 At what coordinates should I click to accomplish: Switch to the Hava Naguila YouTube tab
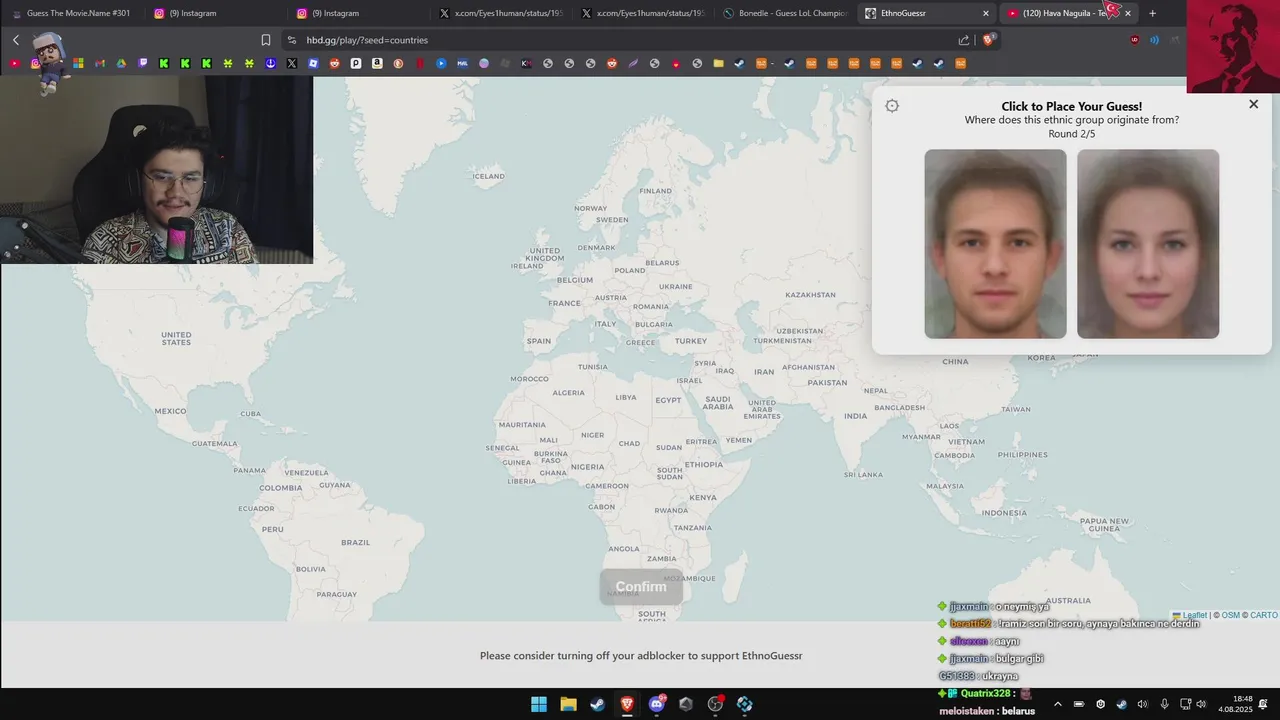click(1068, 13)
